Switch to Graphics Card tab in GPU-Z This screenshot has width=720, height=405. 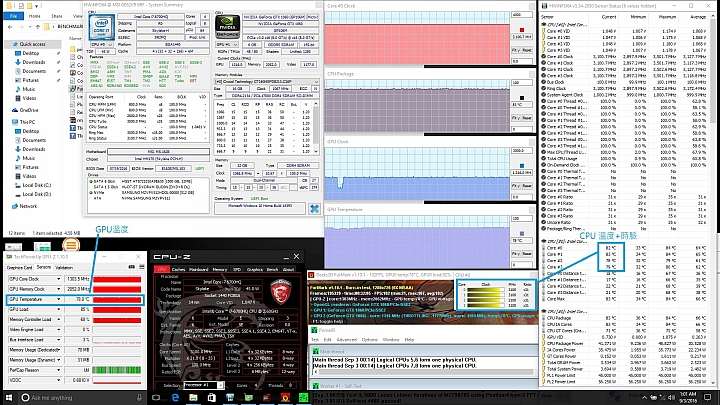[x=19, y=267]
